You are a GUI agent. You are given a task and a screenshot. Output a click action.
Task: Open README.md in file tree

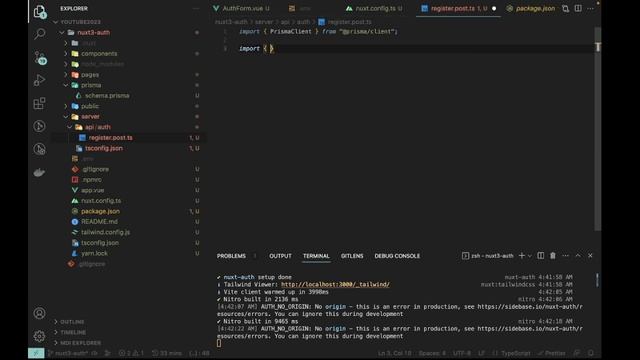[x=99, y=222]
